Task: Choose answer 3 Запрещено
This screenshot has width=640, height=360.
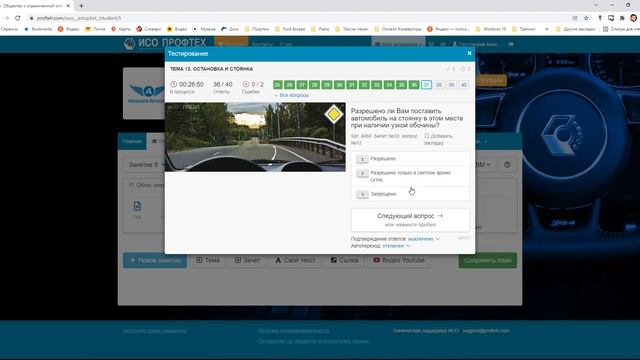Action: [410, 194]
